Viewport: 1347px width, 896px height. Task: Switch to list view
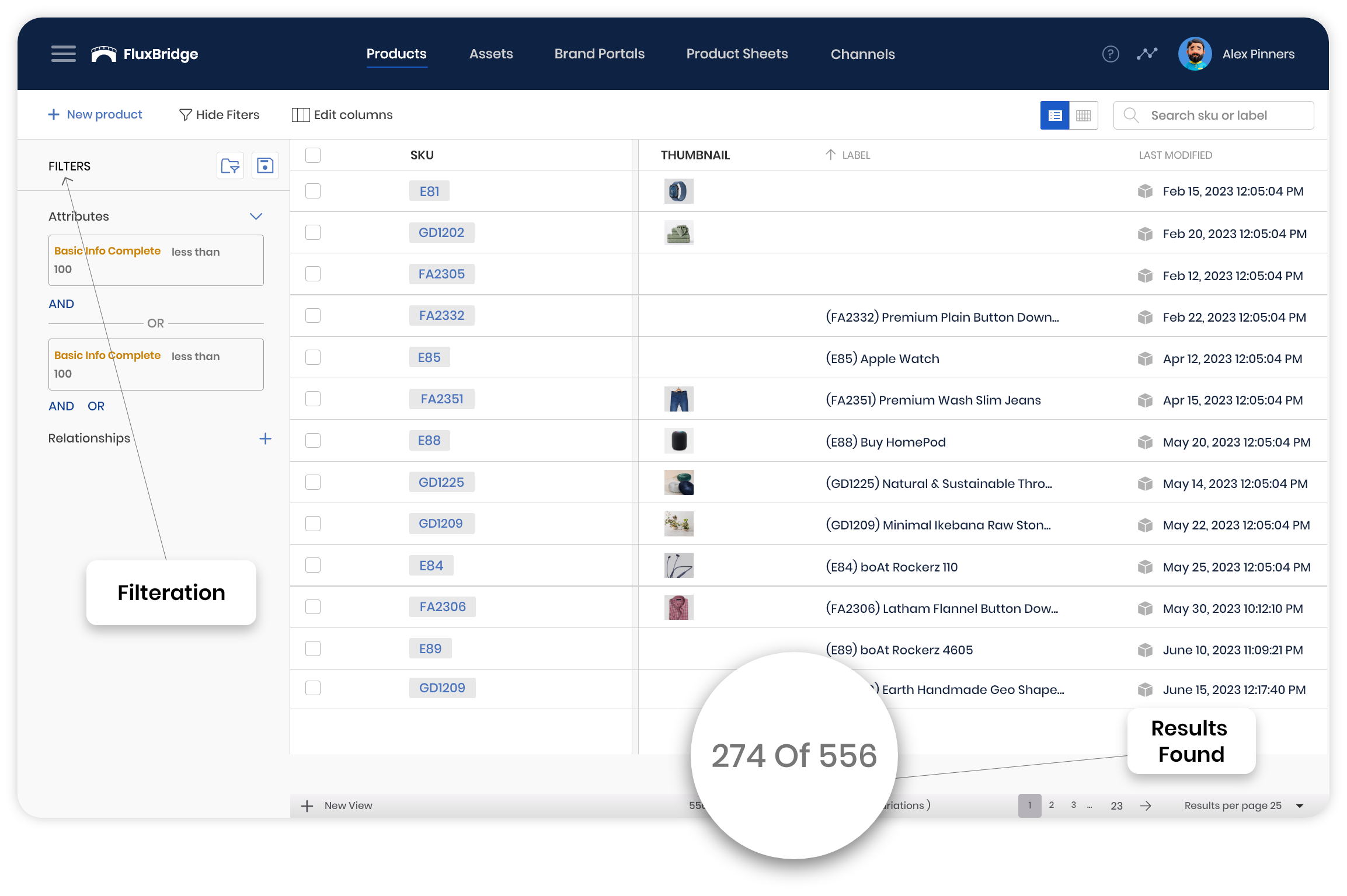pos(1054,116)
